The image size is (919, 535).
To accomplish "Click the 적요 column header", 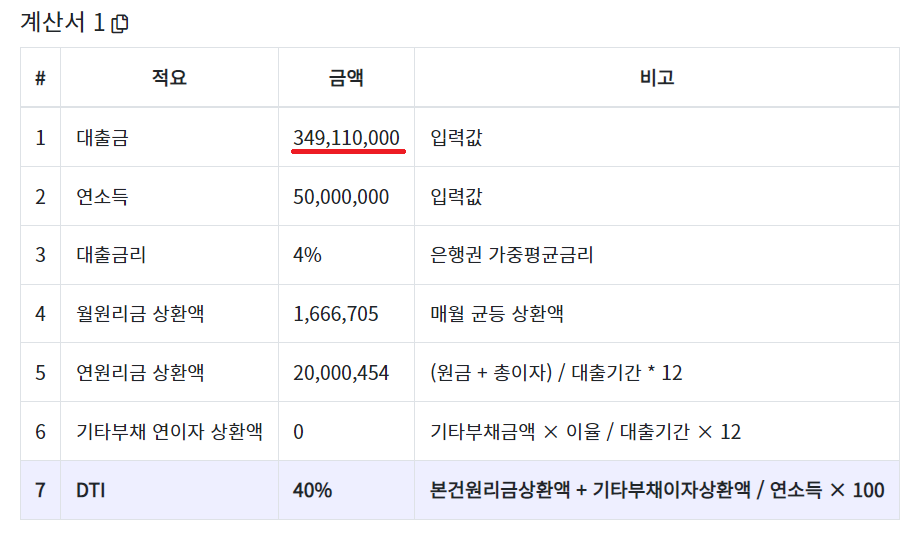I will (169, 77).
